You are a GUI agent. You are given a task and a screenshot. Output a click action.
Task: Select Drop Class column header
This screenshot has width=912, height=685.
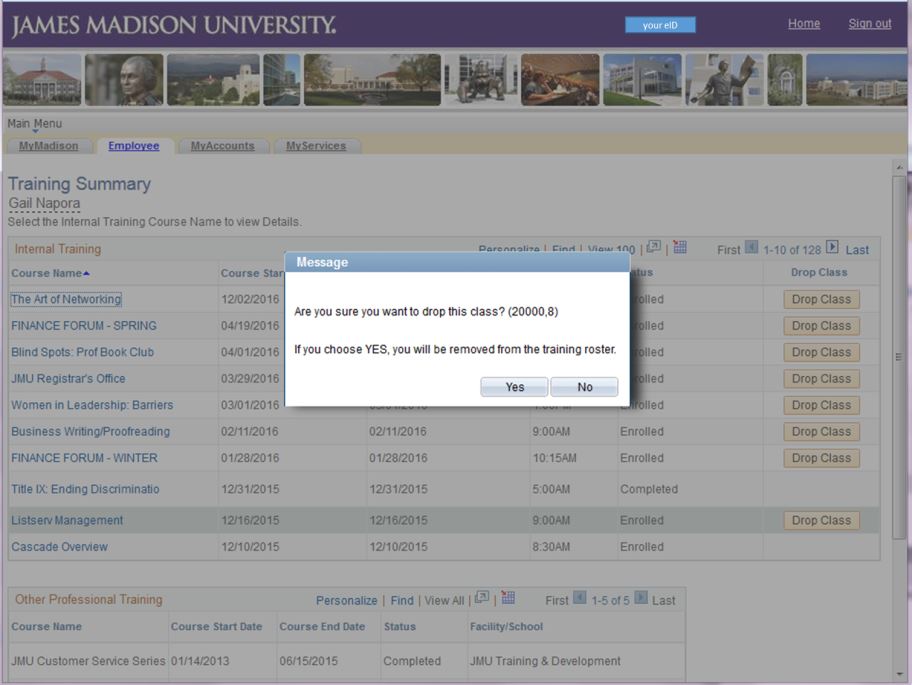coord(819,273)
